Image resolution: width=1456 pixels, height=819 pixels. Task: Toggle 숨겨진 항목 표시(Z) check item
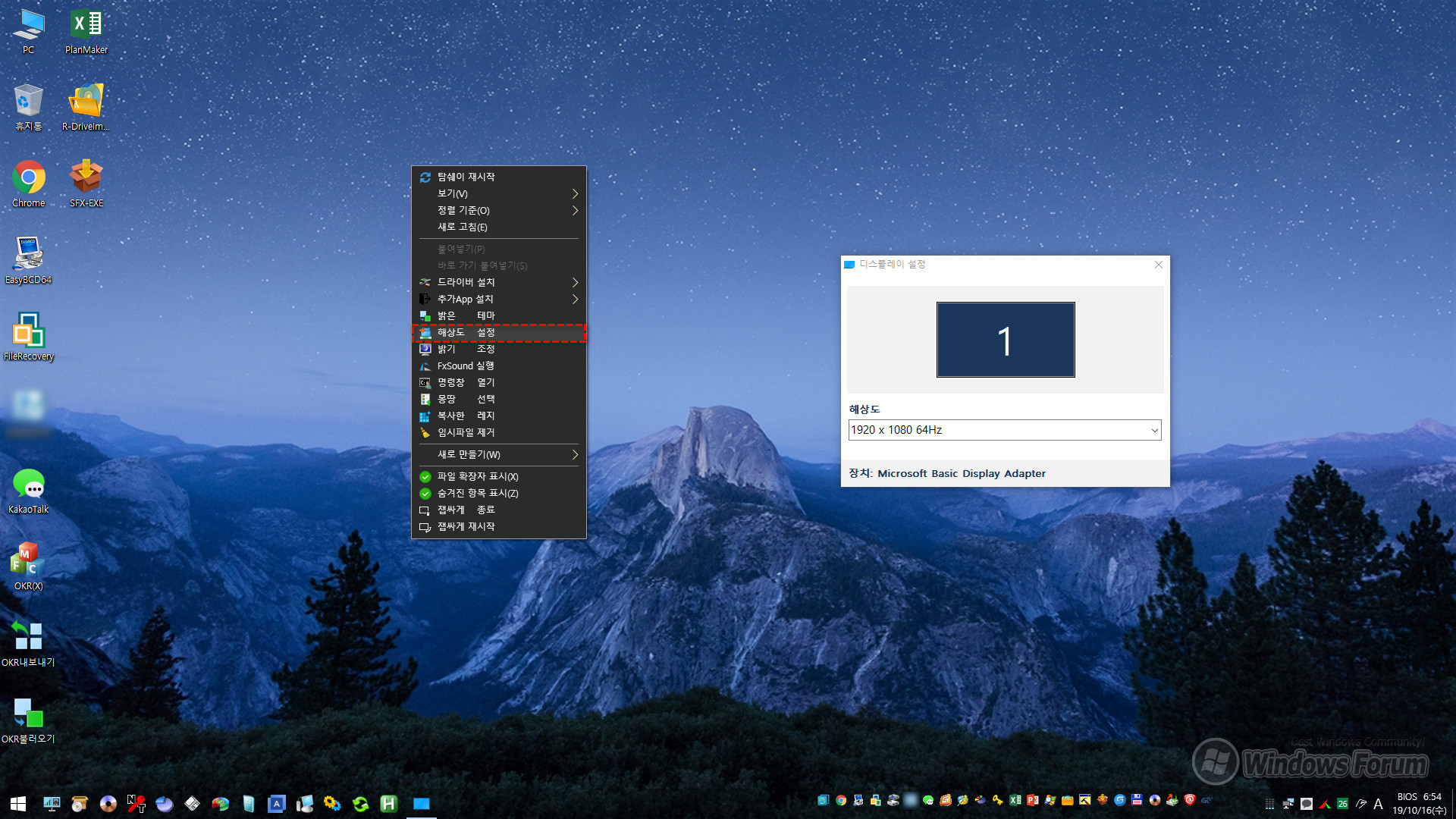tap(499, 493)
